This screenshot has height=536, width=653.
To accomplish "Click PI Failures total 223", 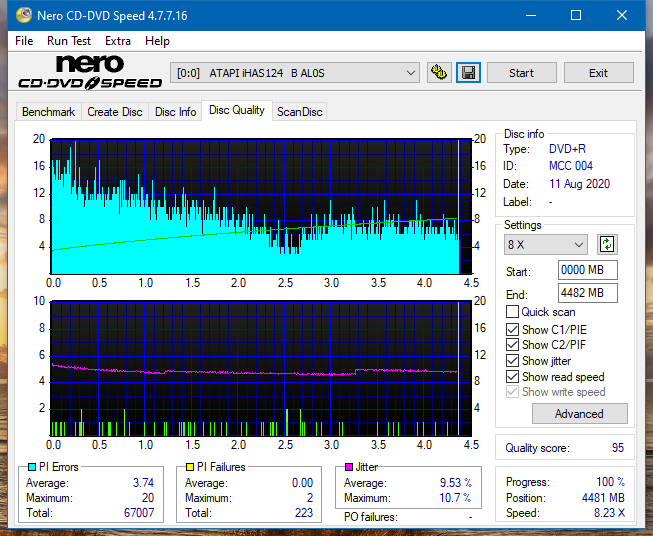I will tap(304, 513).
